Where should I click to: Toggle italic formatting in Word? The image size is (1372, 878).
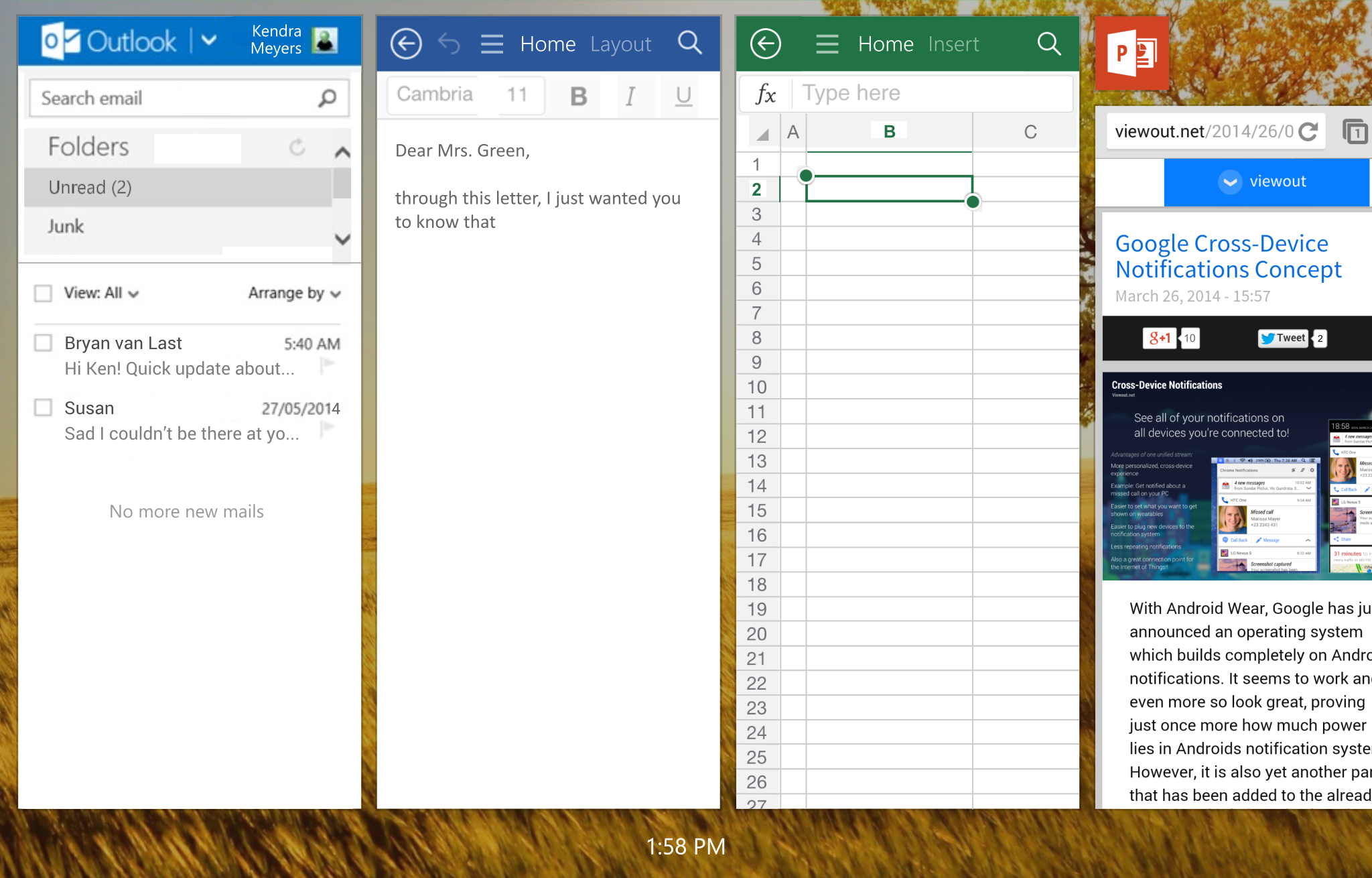[x=630, y=96]
